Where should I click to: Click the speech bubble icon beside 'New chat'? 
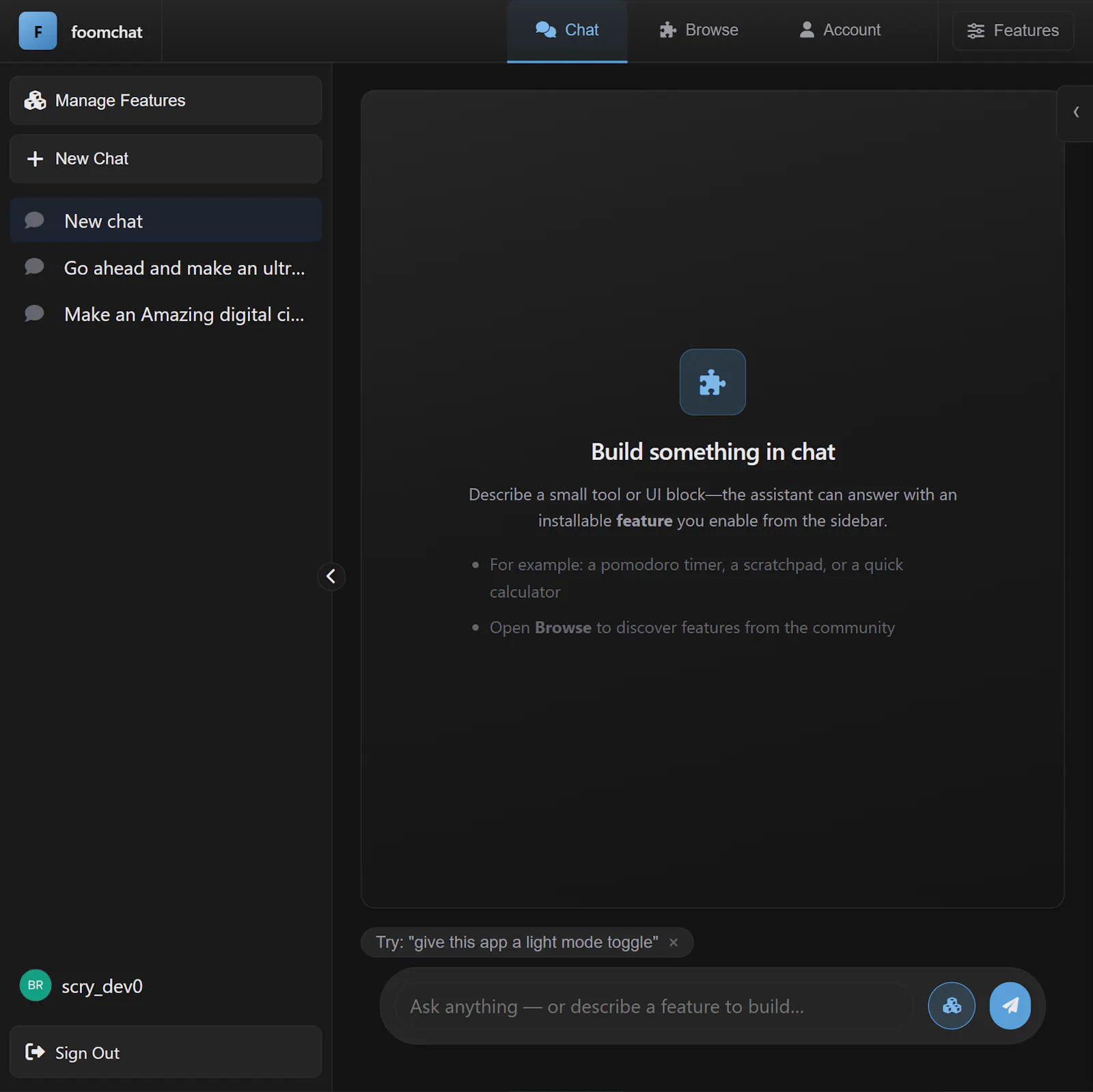34,220
